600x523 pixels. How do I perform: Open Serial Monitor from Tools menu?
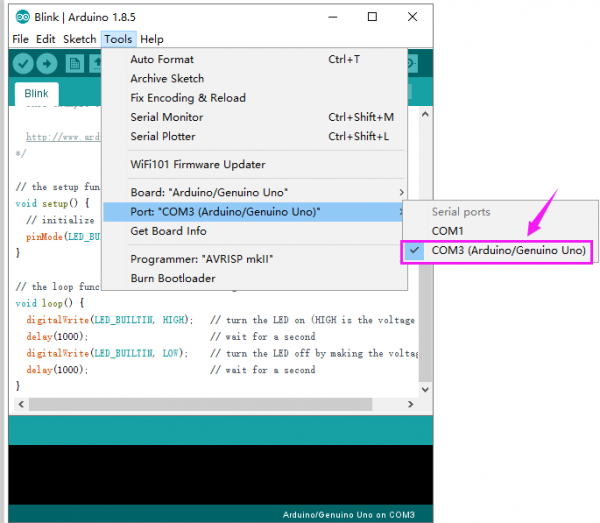pyautogui.click(x=255, y=117)
